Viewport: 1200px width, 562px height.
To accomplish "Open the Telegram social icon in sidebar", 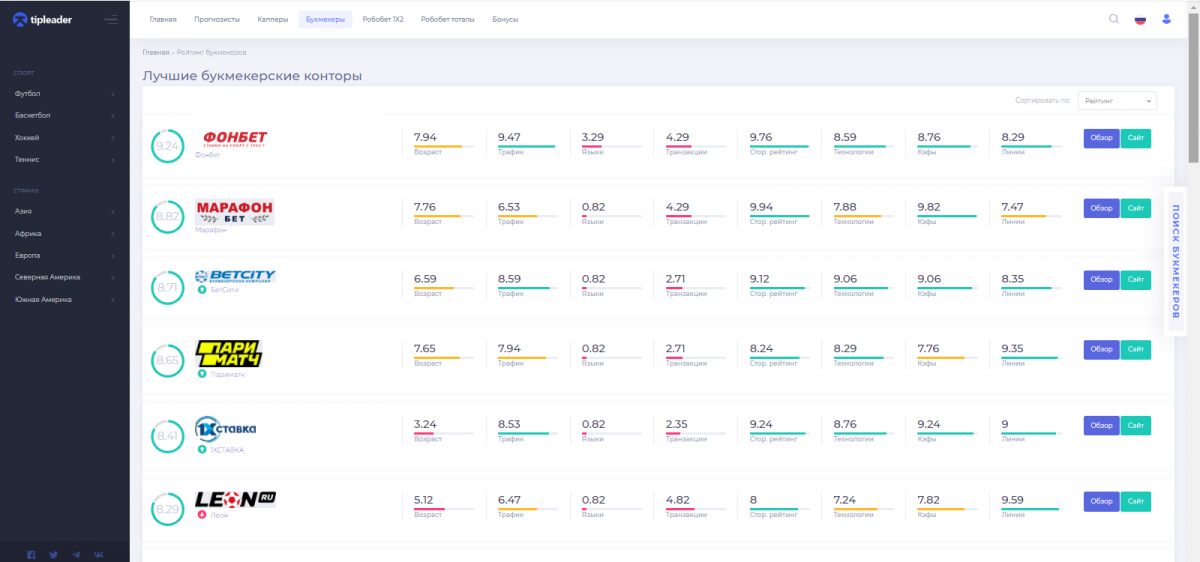I will [76, 554].
